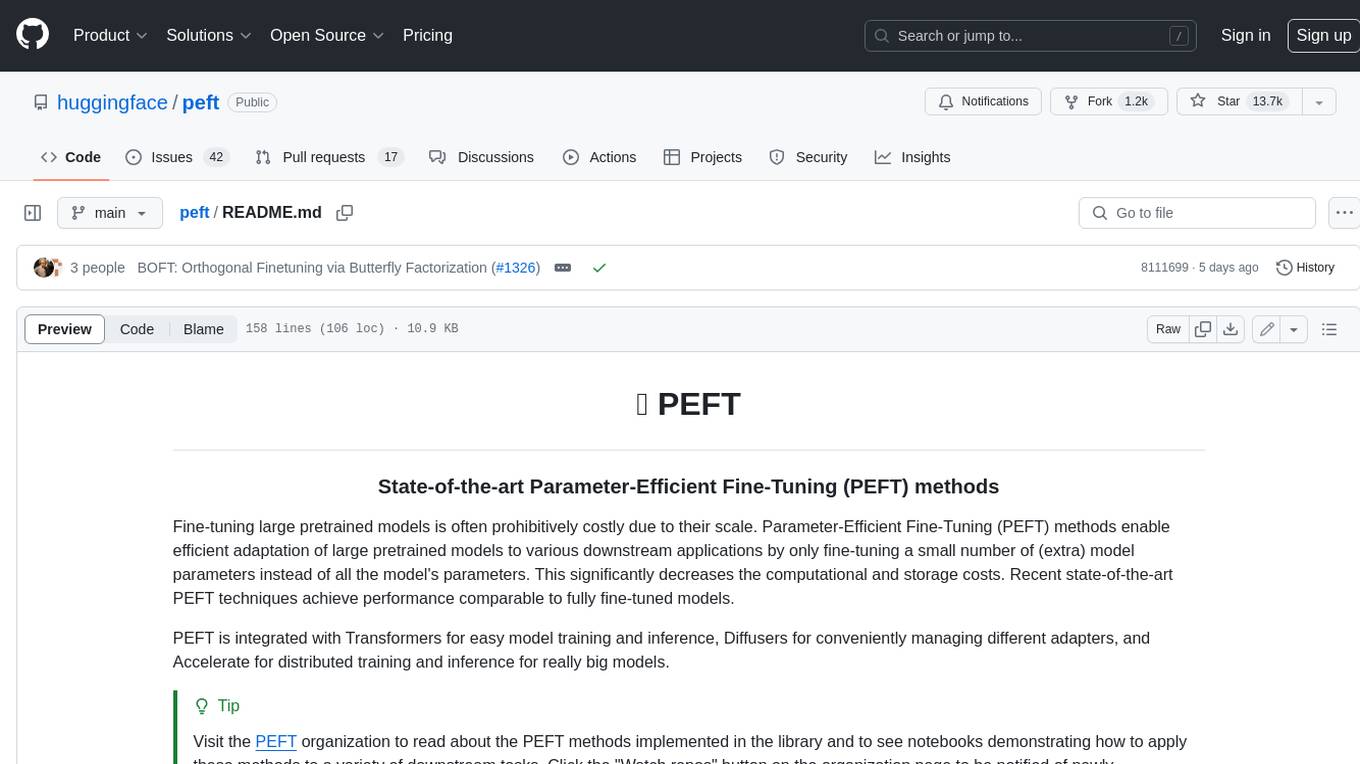
Task: Open the BOFT commit message link
Action: (x=314, y=268)
